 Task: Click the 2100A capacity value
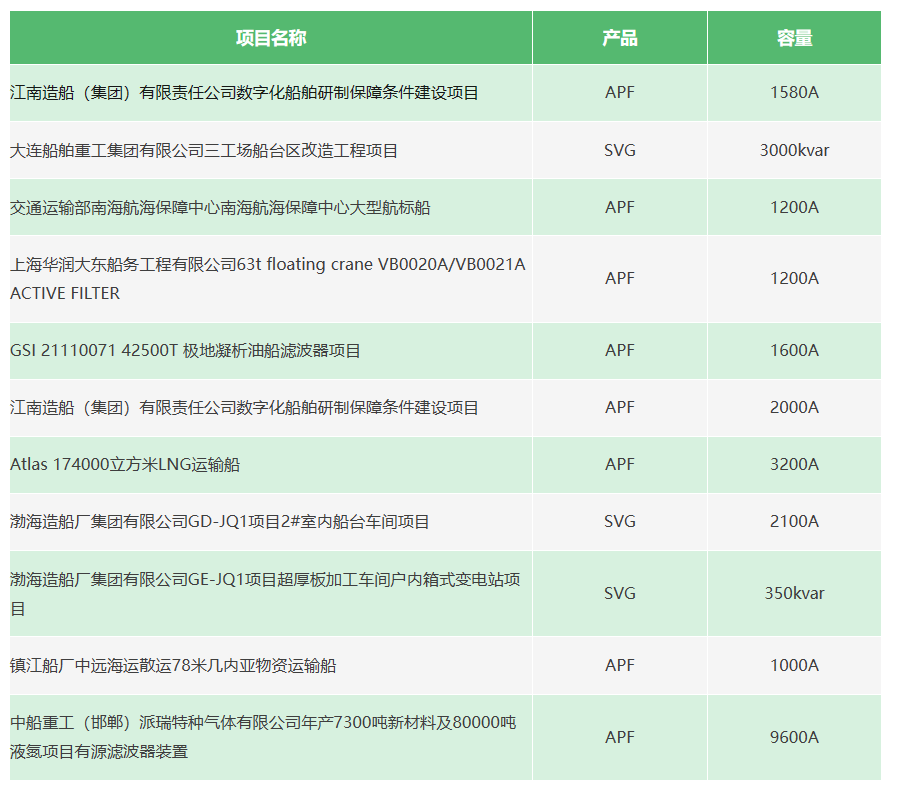tap(794, 522)
